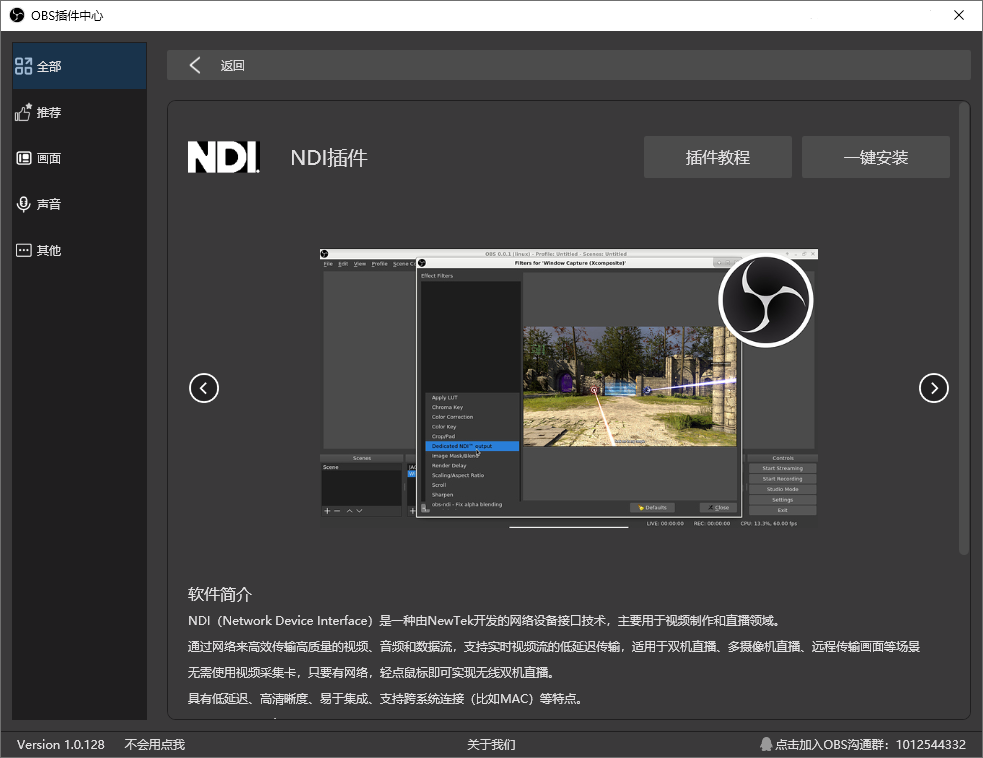Click the carousel indicator bar under screenshot

coord(569,527)
